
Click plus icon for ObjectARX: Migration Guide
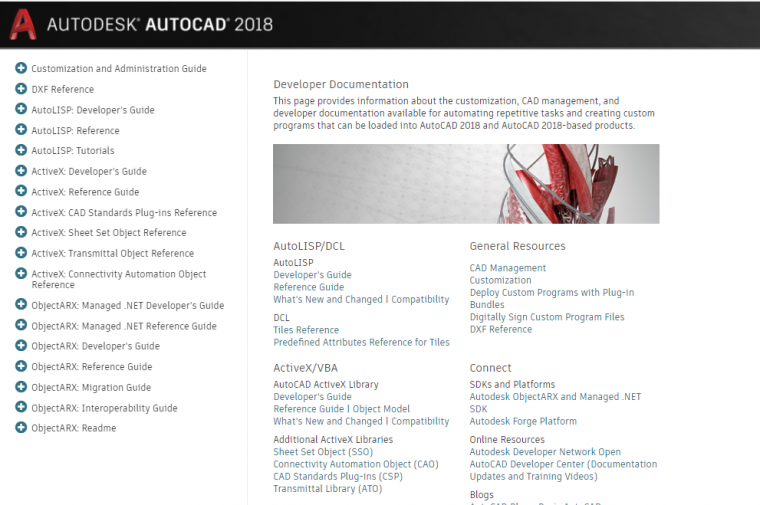(x=21, y=387)
